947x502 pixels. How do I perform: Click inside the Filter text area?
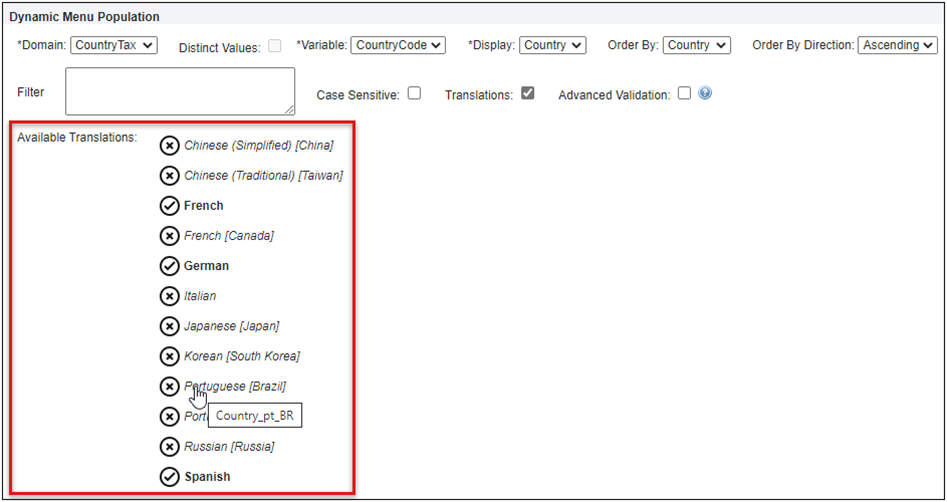[x=180, y=91]
